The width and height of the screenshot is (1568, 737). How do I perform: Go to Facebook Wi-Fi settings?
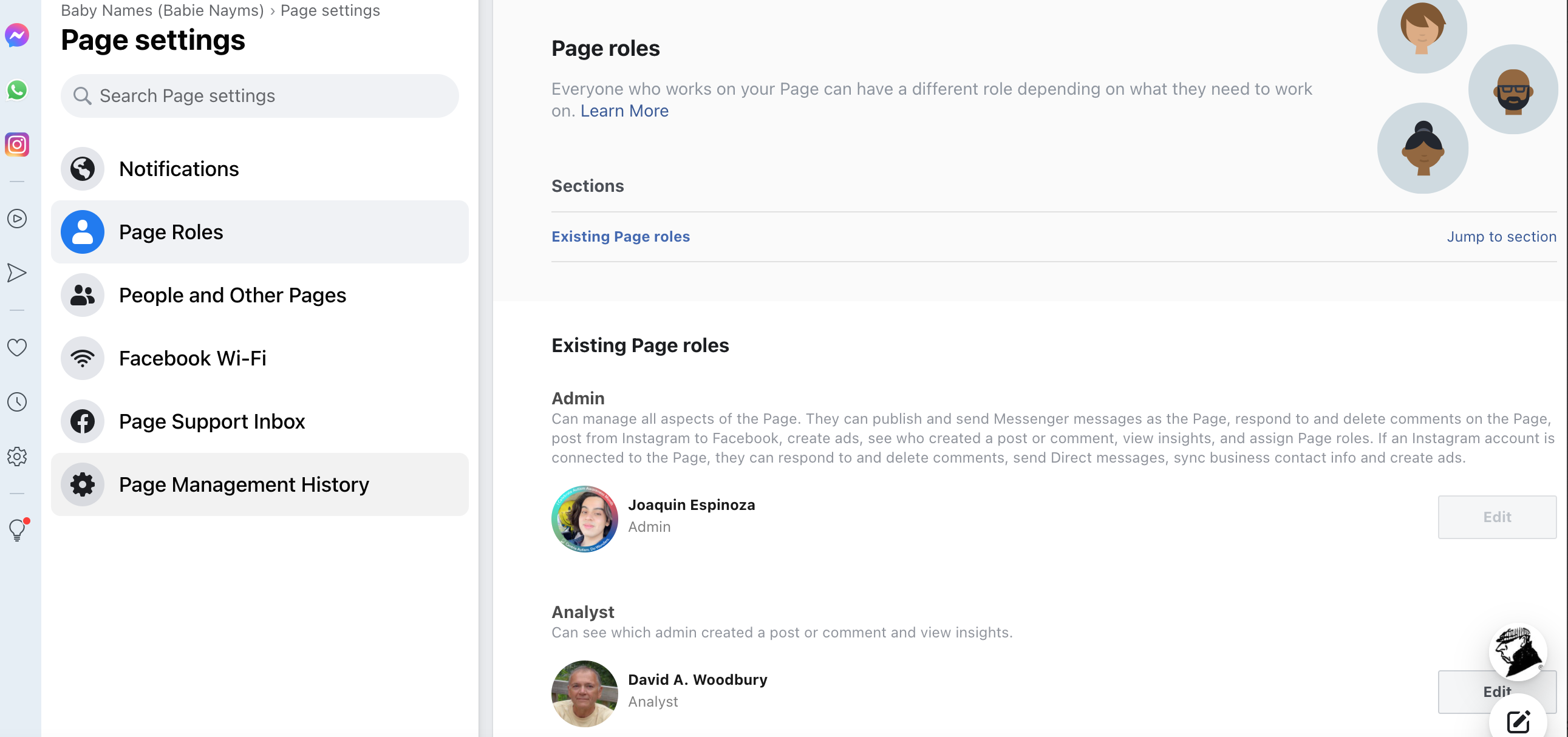(193, 358)
